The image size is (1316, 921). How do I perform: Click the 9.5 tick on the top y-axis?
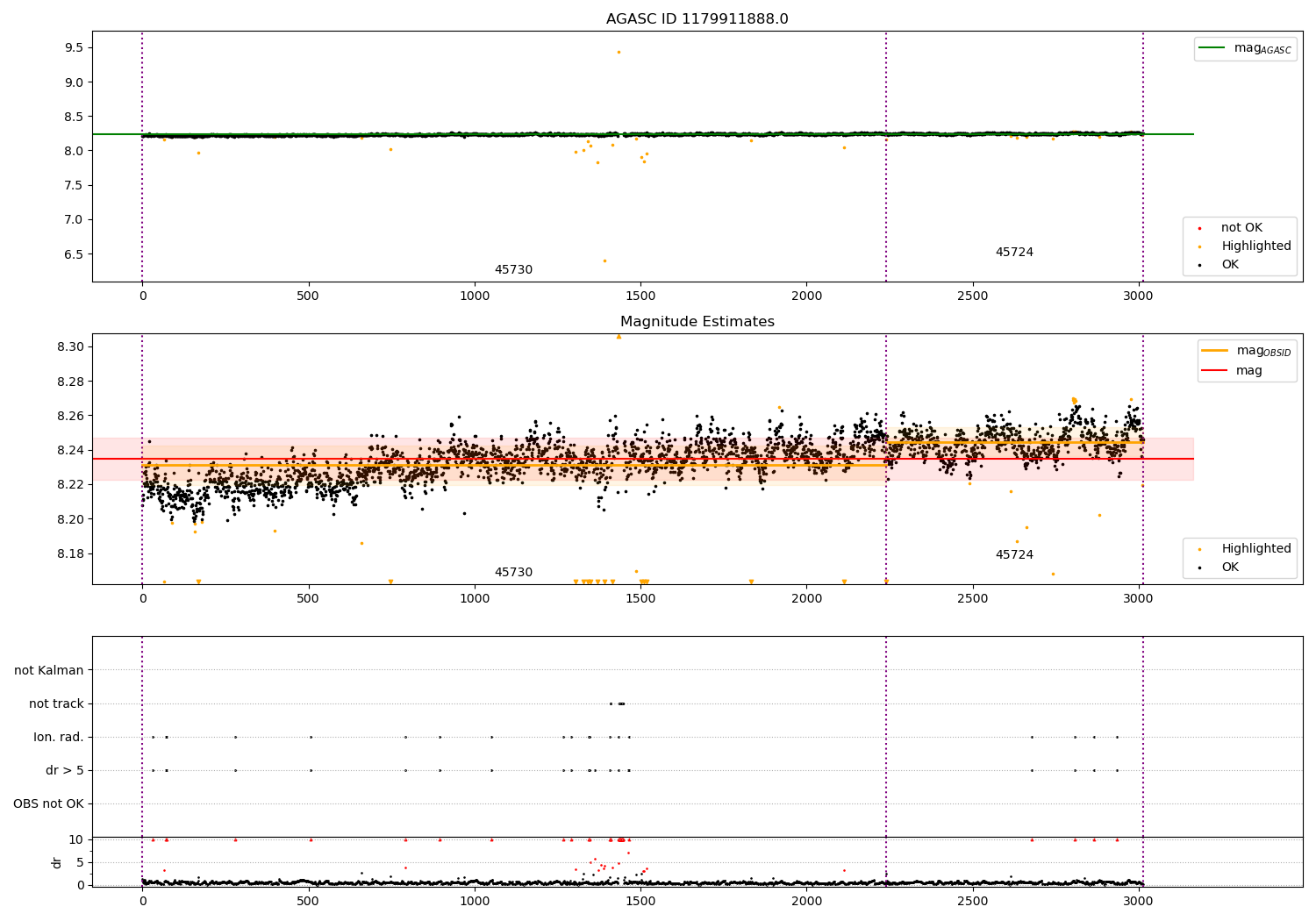click(x=74, y=47)
